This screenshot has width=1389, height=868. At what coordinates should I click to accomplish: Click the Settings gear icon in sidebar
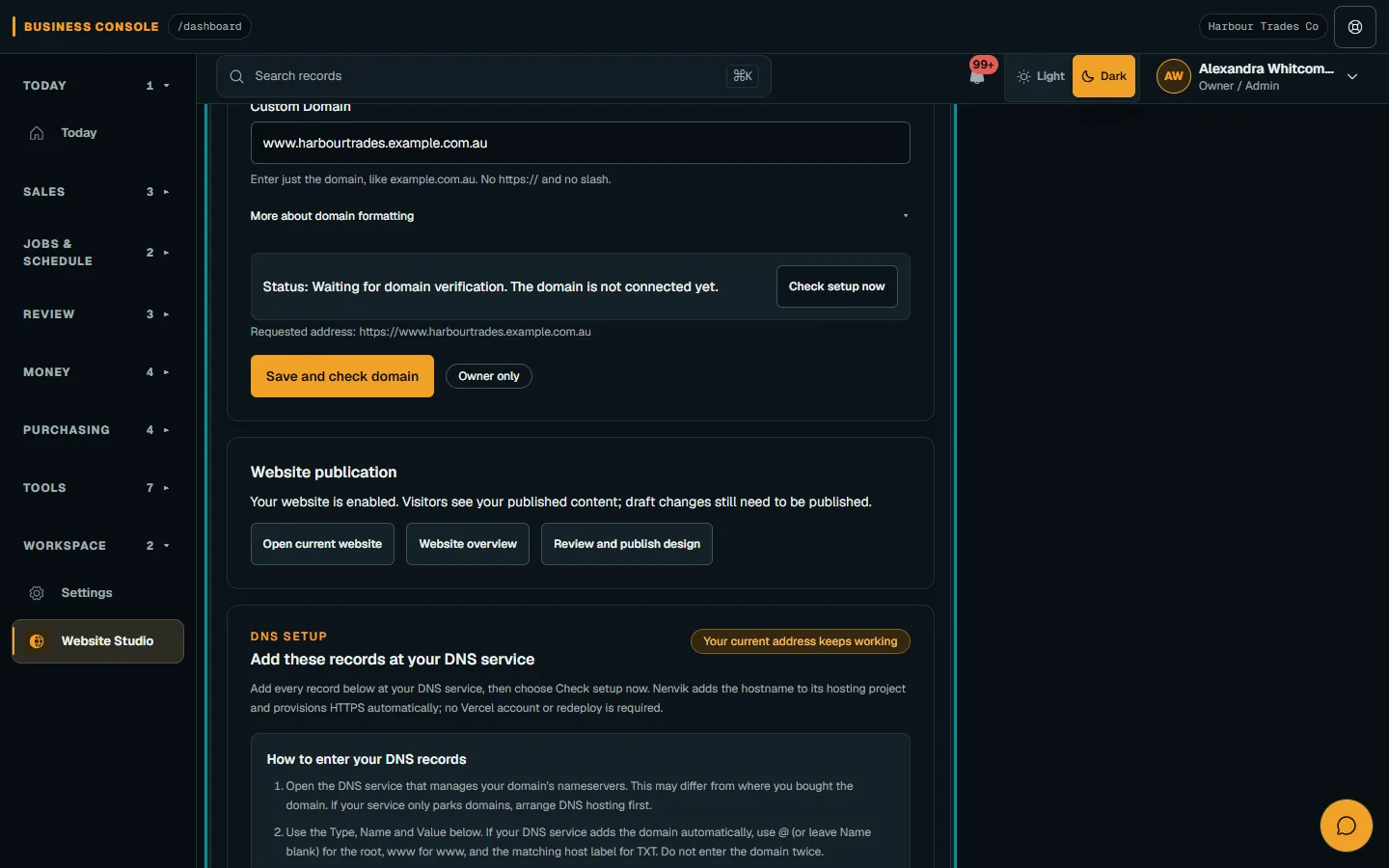click(x=37, y=593)
